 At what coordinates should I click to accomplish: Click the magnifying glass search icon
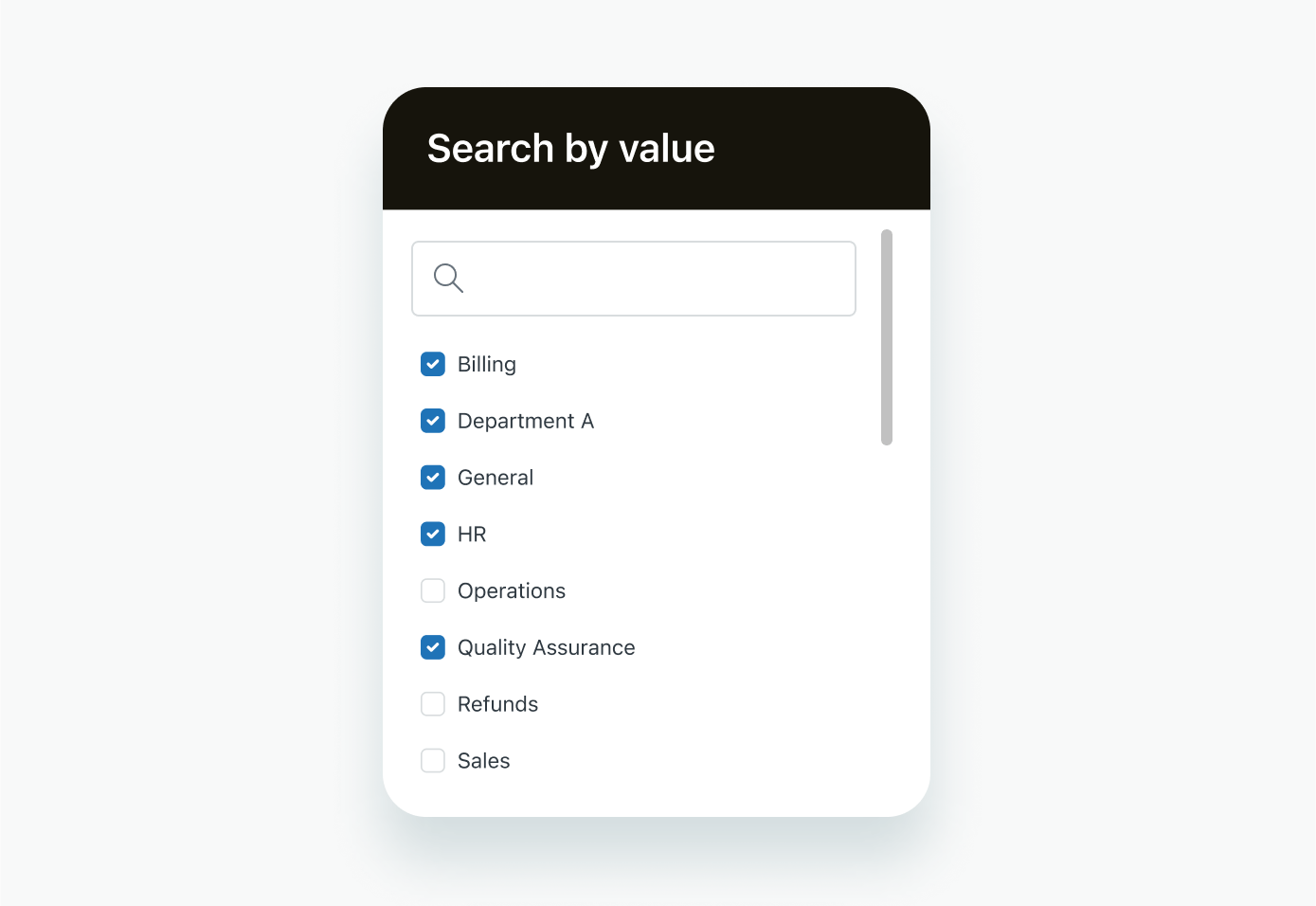point(448,279)
